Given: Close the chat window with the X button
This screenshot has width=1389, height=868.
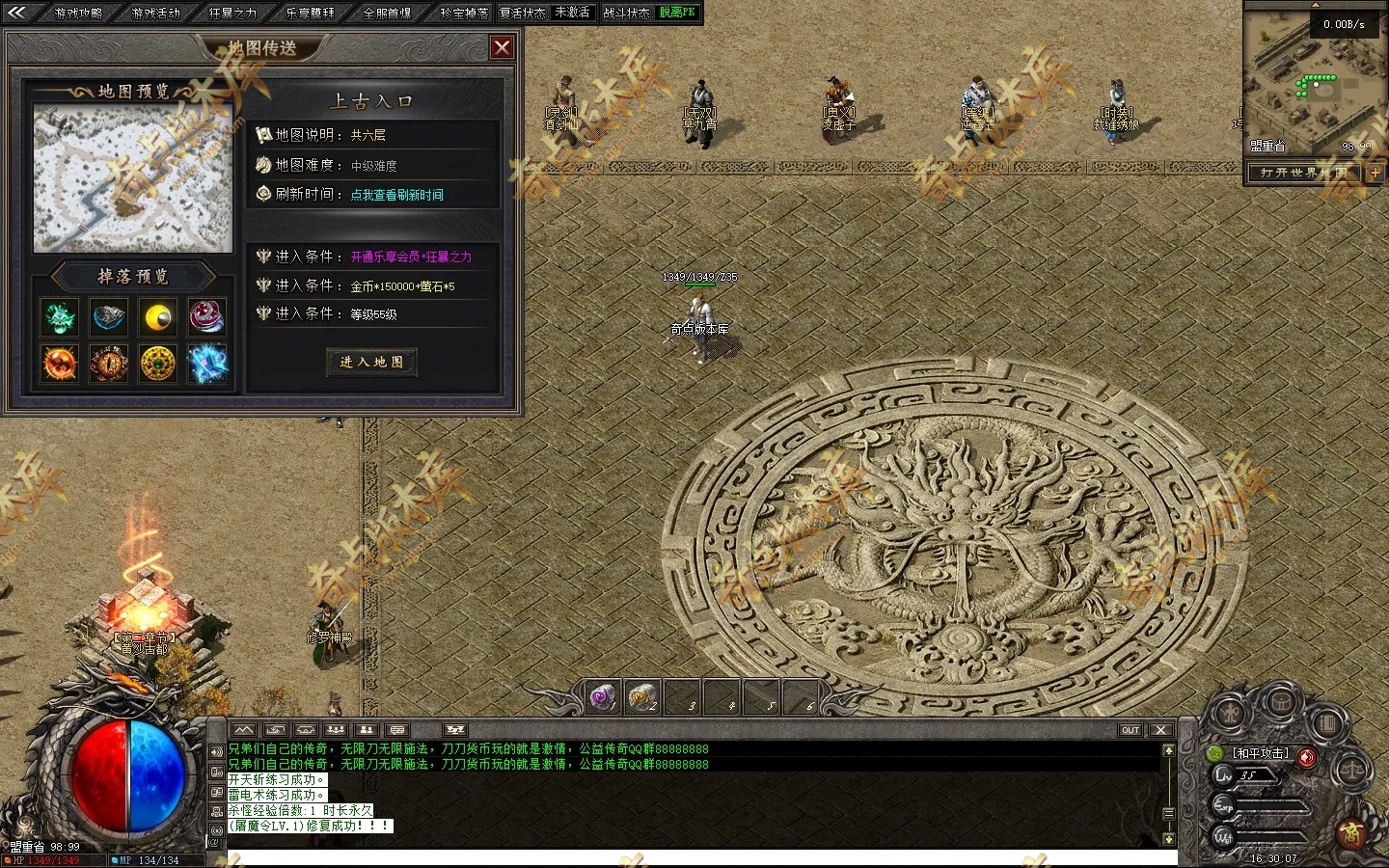Looking at the screenshot, I should click(x=1161, y=730).
